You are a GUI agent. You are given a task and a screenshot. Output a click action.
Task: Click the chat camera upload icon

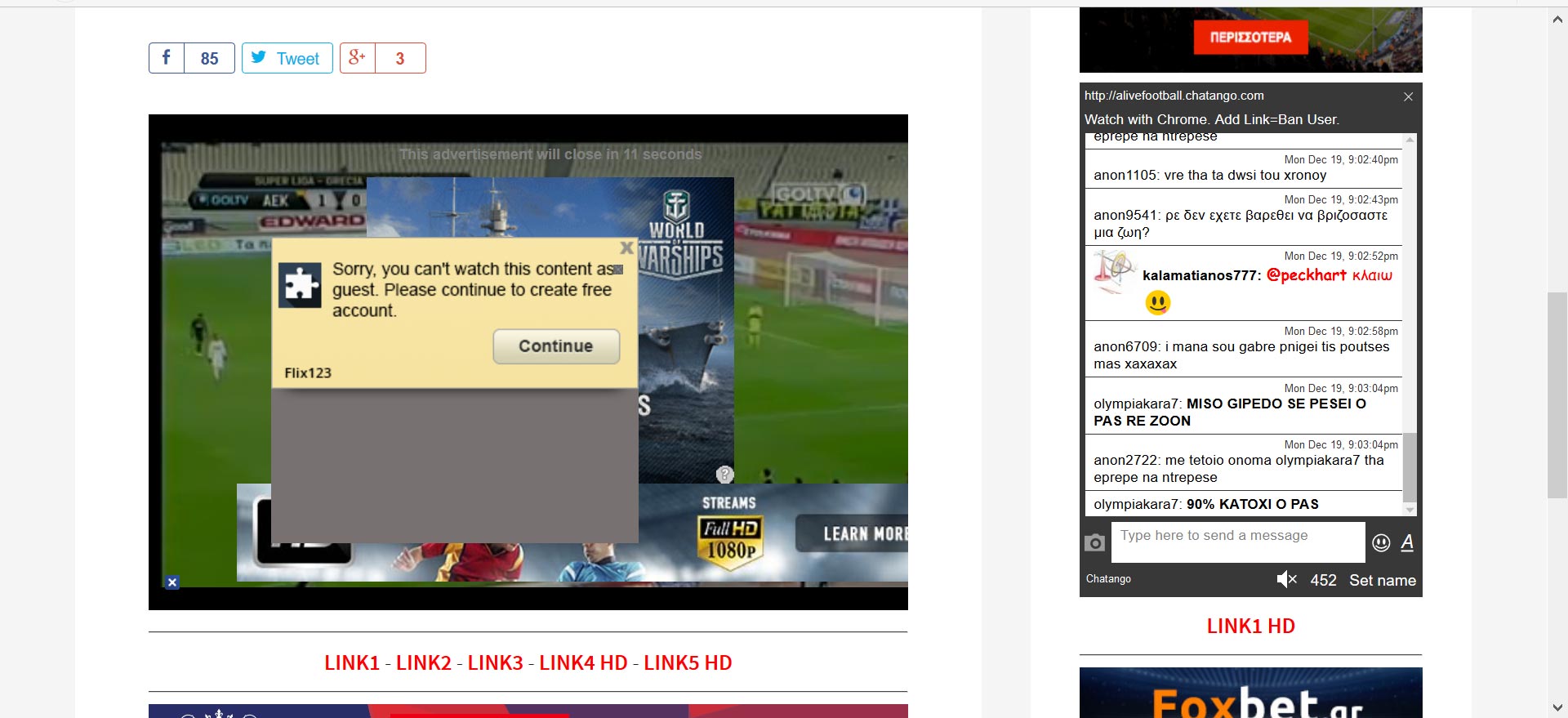click(x=1095, y=542)
